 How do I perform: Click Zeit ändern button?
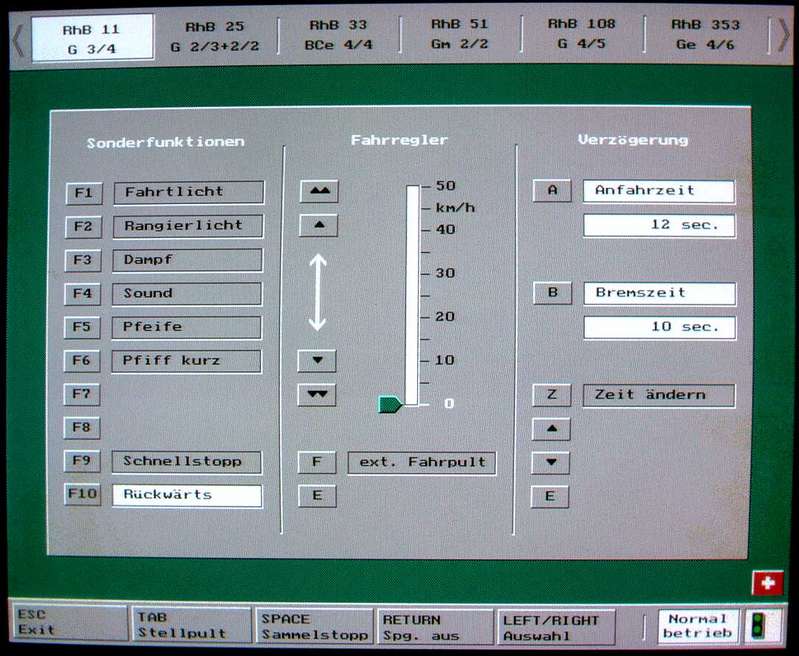658,395
